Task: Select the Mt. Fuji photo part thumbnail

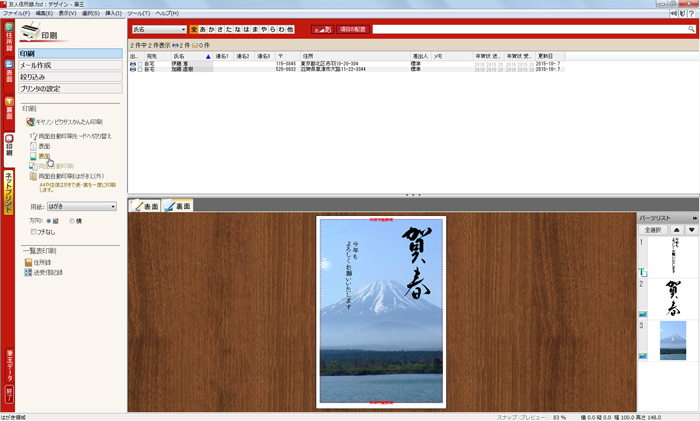Action: pyautogui.click(x=672, y=340)
